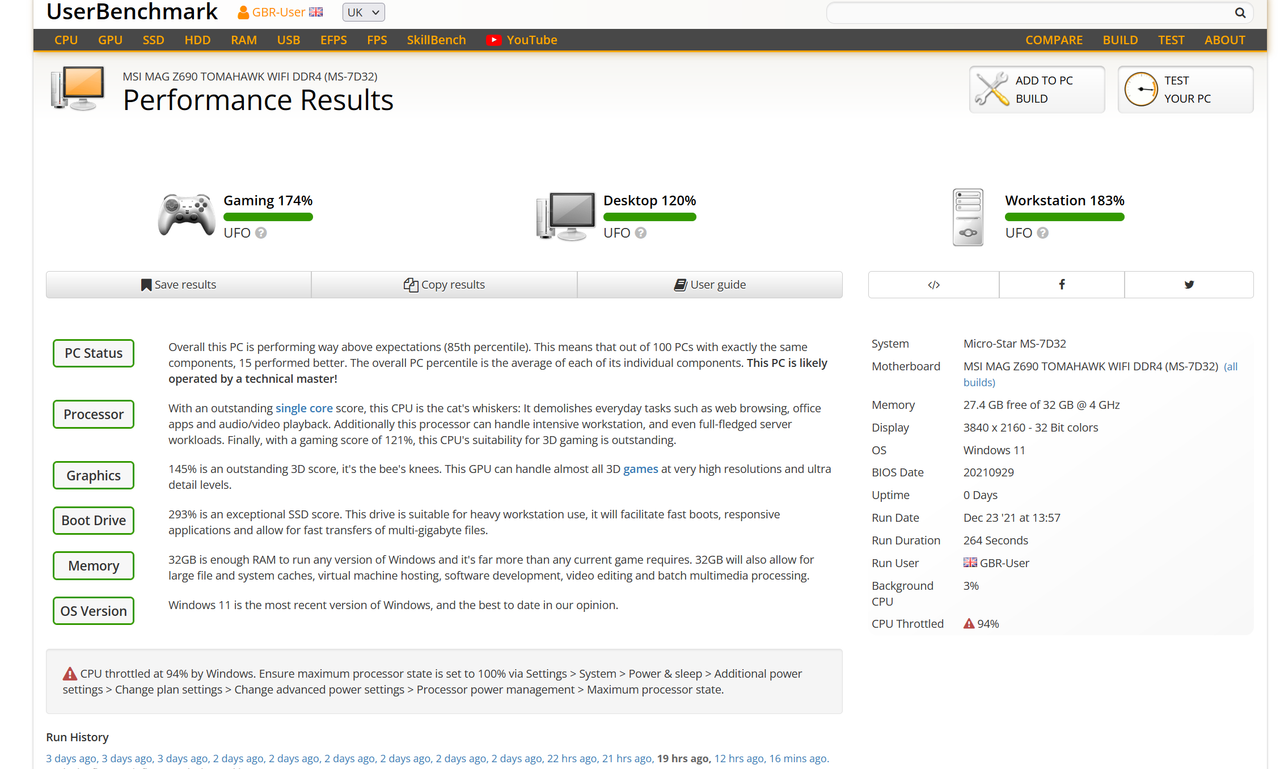1280x769 pixels.
Task: Open the USB menu
Action: (288, 40)
